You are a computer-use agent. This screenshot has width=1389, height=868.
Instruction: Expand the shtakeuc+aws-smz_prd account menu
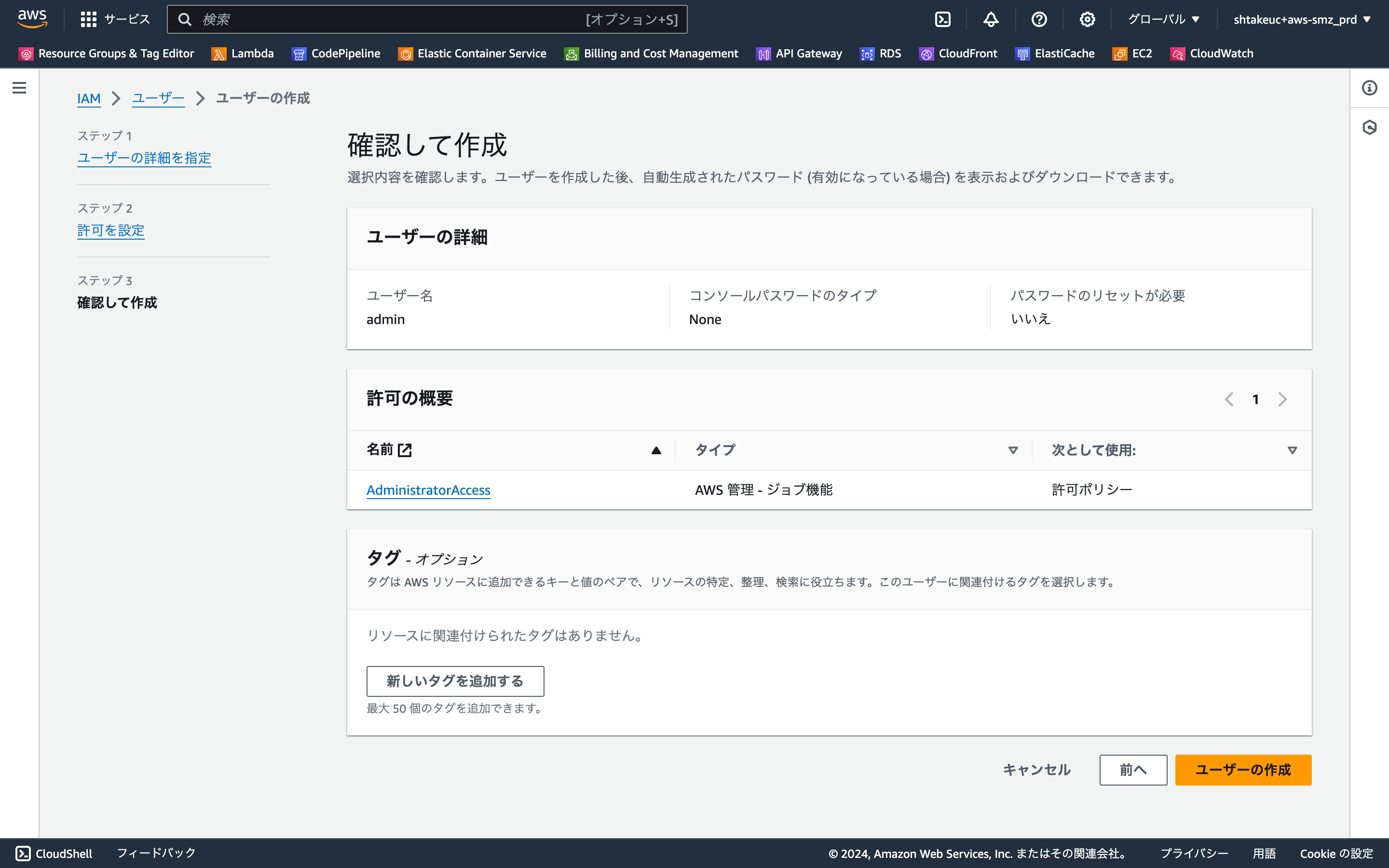1302,19
